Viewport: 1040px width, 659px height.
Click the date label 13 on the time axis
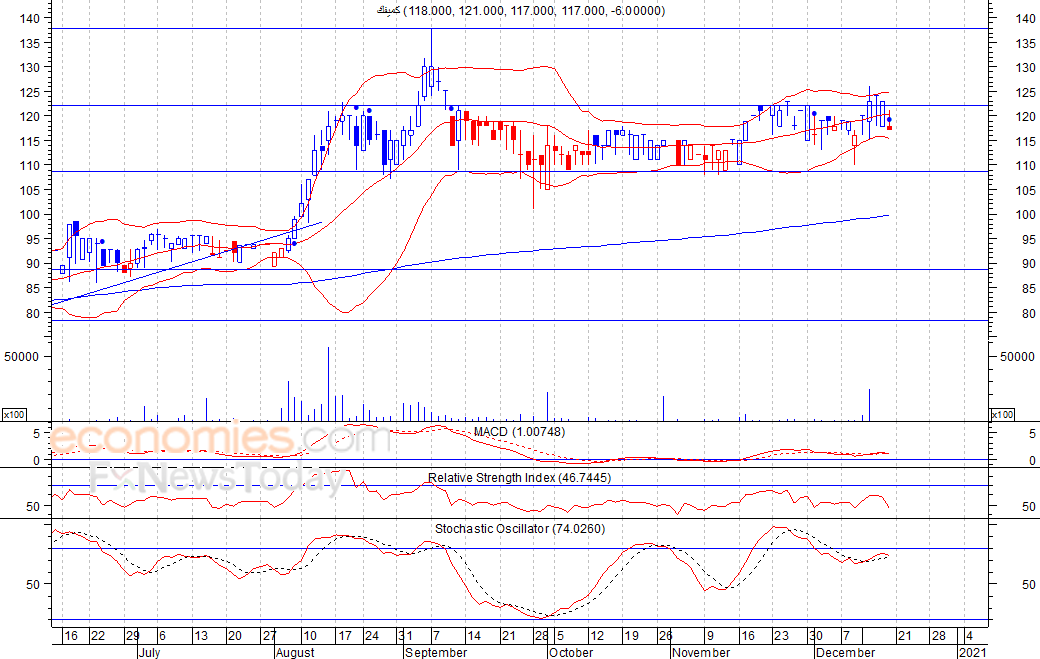201,636
